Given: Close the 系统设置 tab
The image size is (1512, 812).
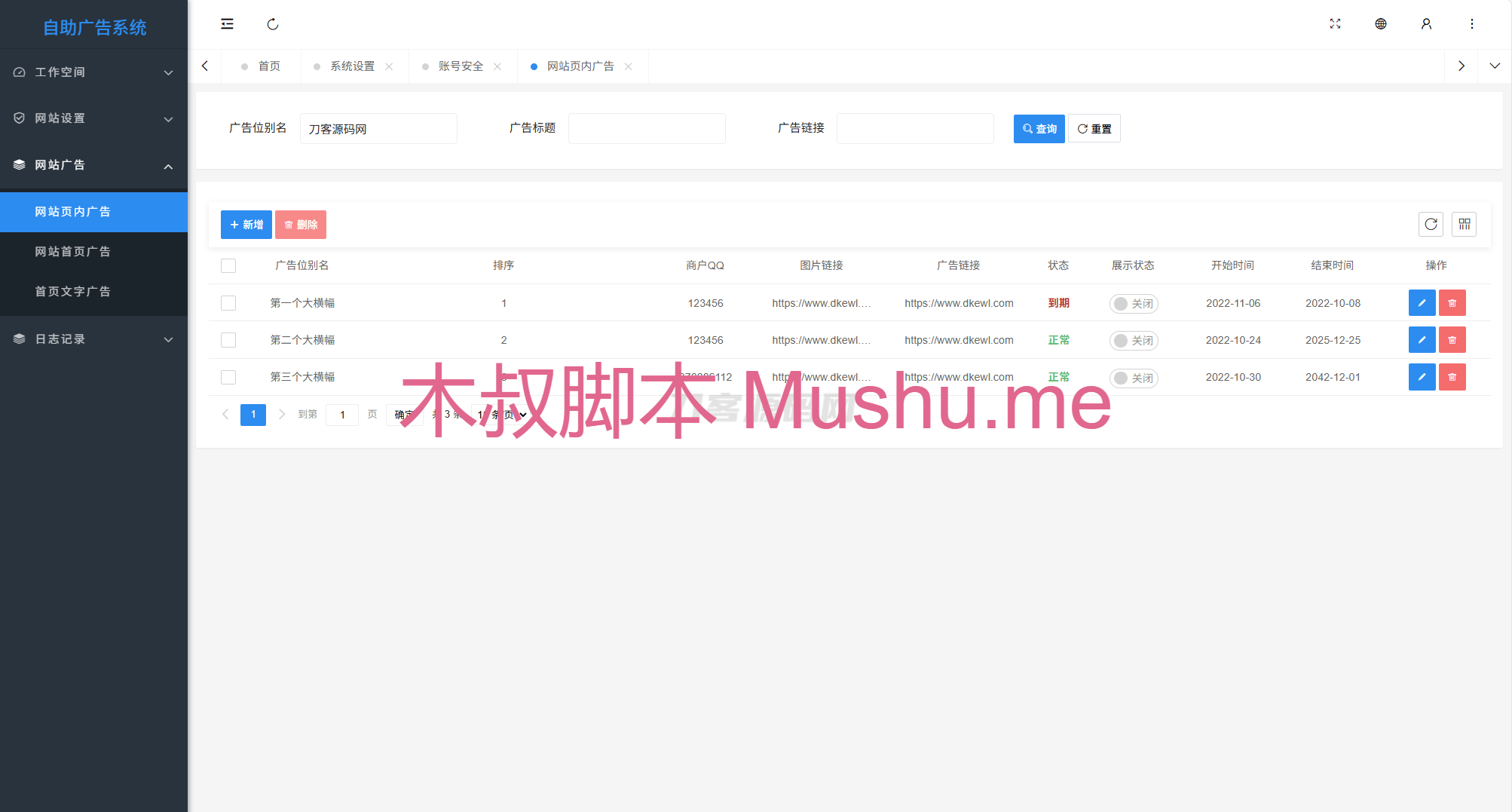Looking at the screenshot, I should pyautogui.click(x=390, y=66).
